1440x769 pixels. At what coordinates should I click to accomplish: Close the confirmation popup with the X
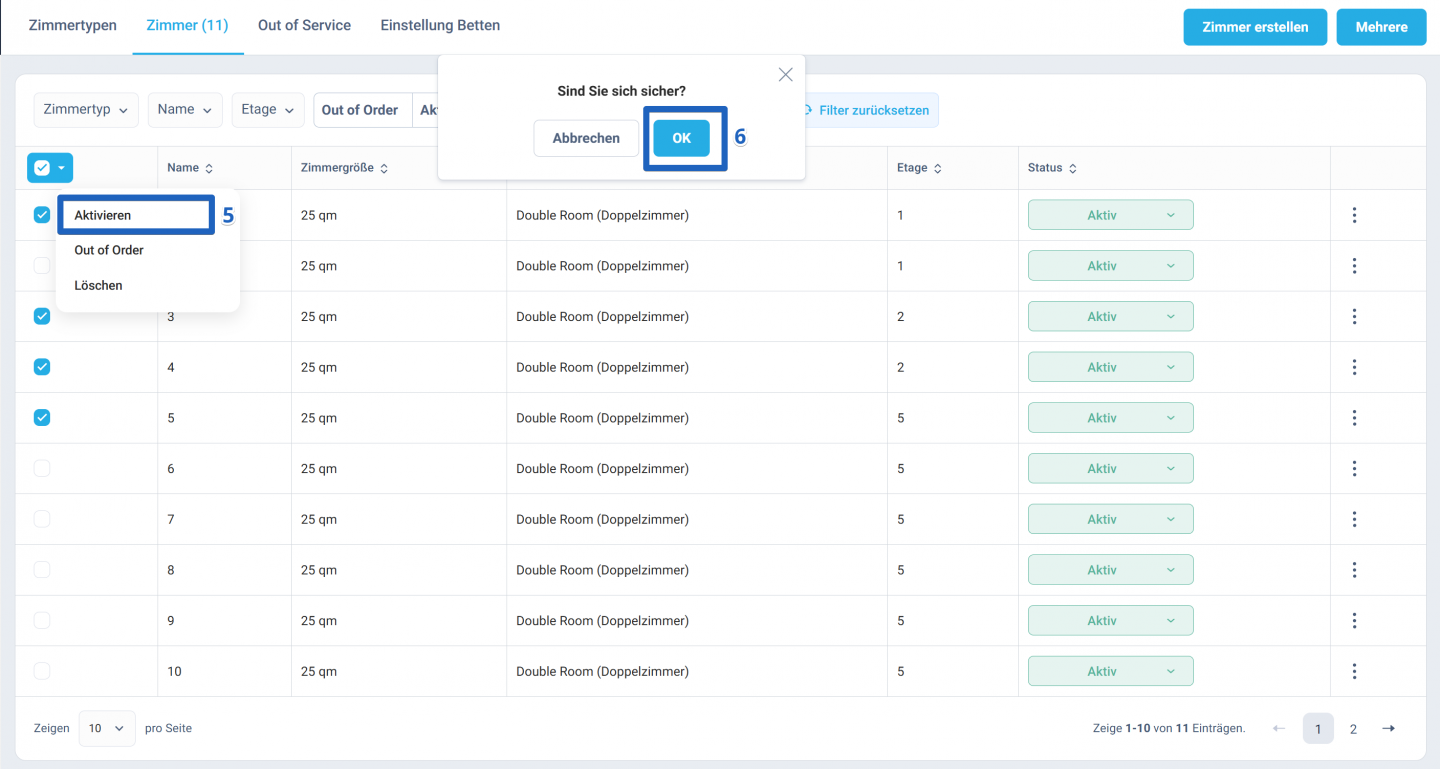point(785,75)
